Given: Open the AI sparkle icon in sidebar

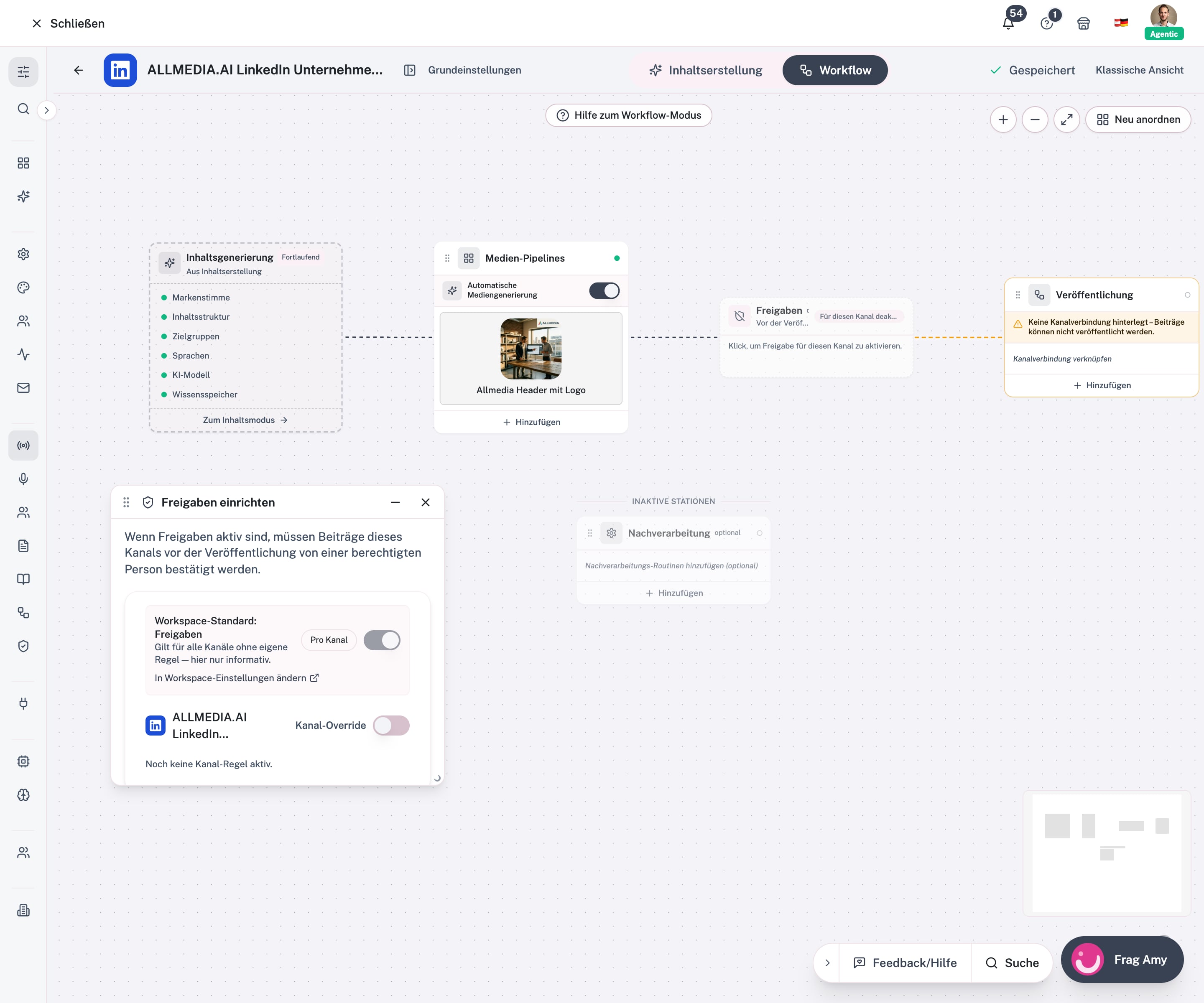Looking at the screenshot, I should (x=23, y=196).
